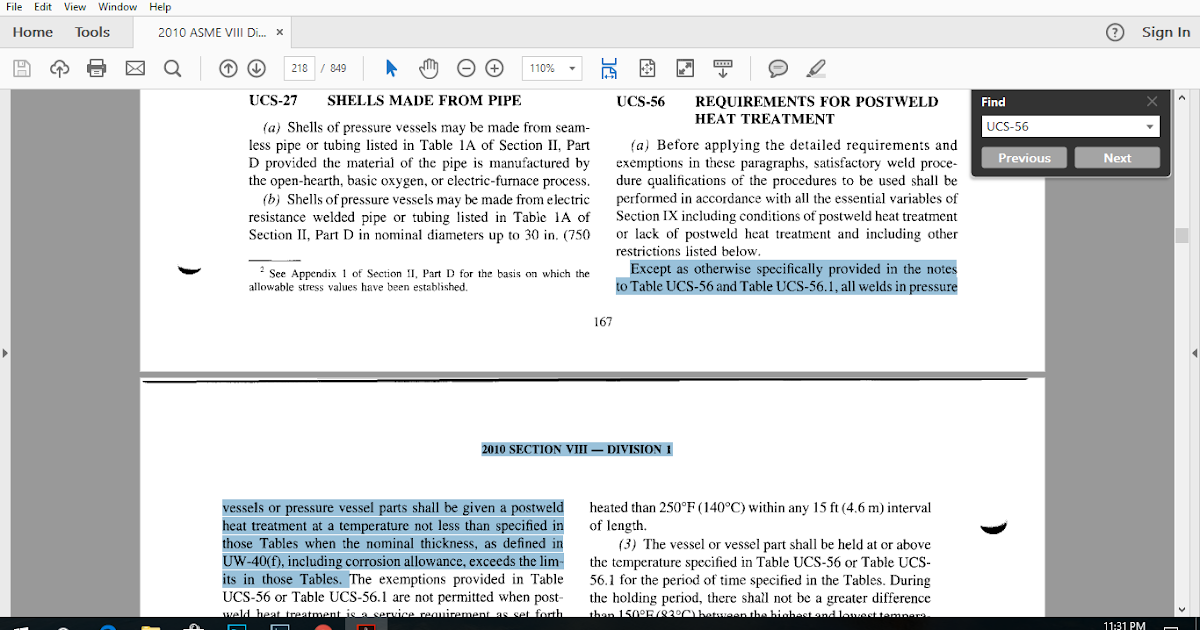Open the File menu
This screenshot has width=1200, height=630.
(x=15, y=7)
